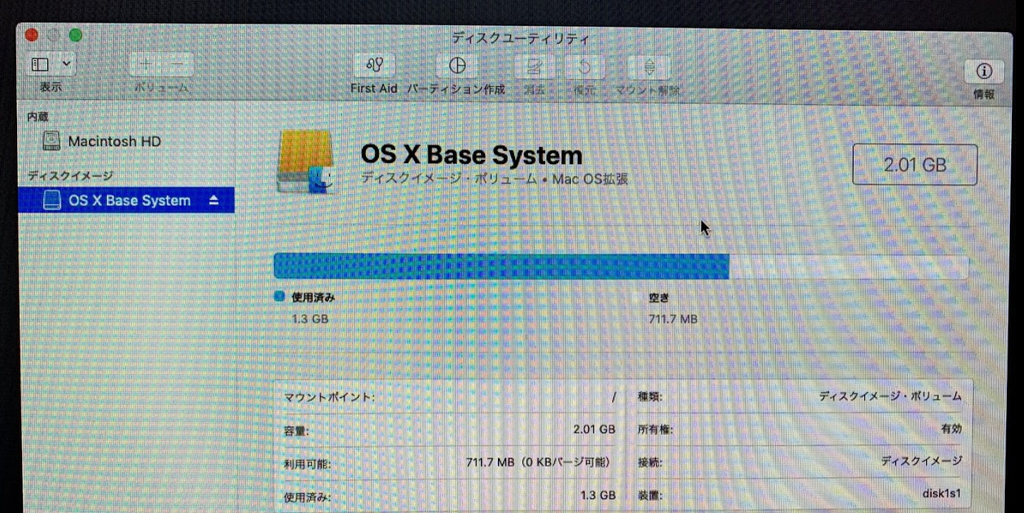
Task: Click the OS X Base System sidebar icon
Action: point(52,200)
